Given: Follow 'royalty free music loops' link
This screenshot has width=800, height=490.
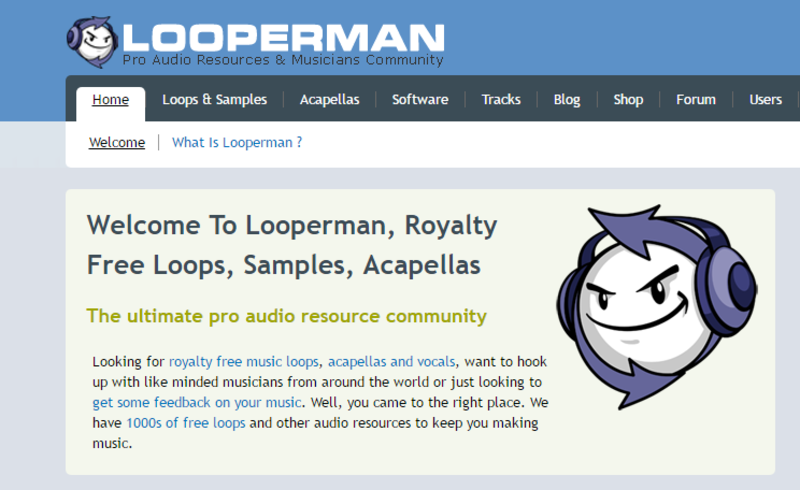Looking at the screenshot, I should tap(244, 361).
